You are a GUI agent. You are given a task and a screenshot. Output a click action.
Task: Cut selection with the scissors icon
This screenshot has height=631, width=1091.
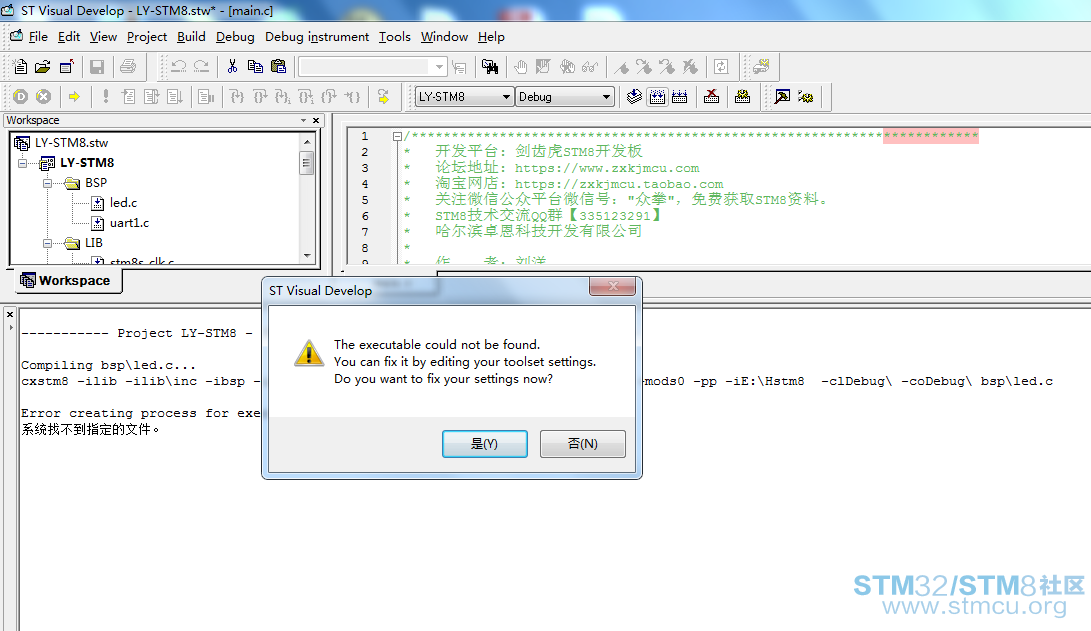[x=232, y=67]
